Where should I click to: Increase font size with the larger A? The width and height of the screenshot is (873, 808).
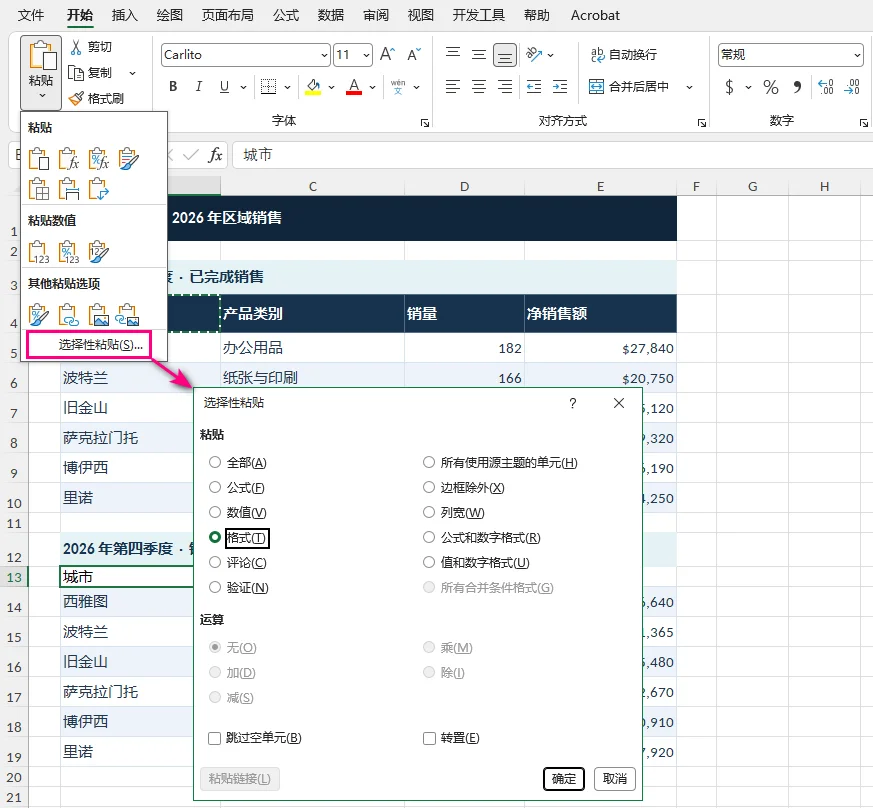pos(387,55)
